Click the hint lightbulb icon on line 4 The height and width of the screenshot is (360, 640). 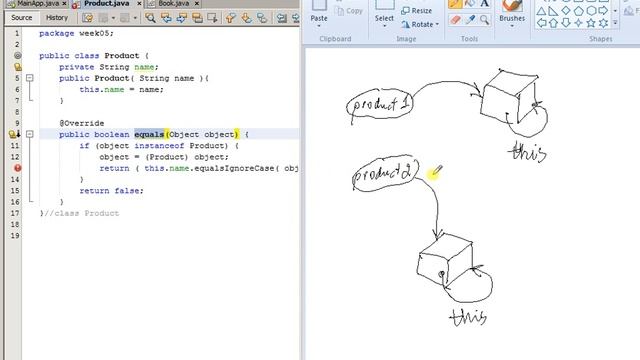point(18,67)
